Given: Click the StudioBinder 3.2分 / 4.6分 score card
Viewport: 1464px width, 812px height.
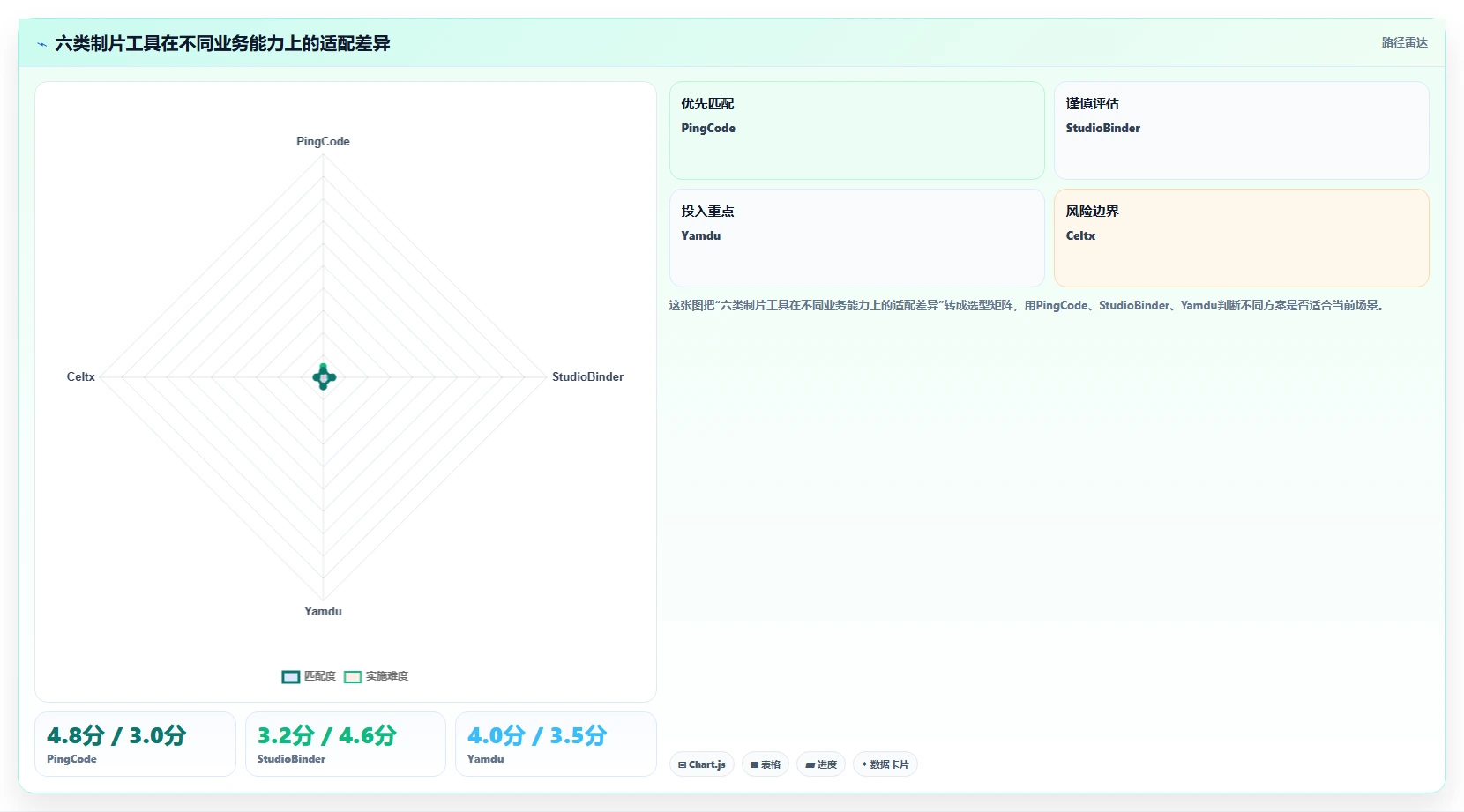Looking at the screenshot, I should point(346,744).
